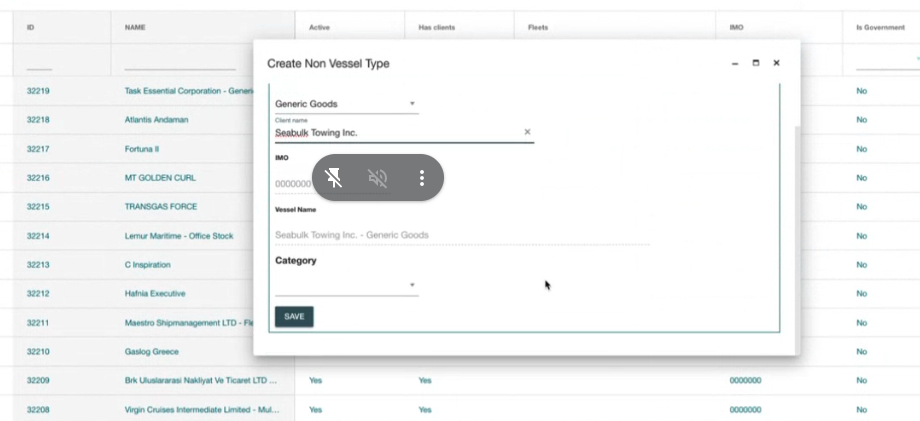Open the Fortuna II vessel

point(142,149)
